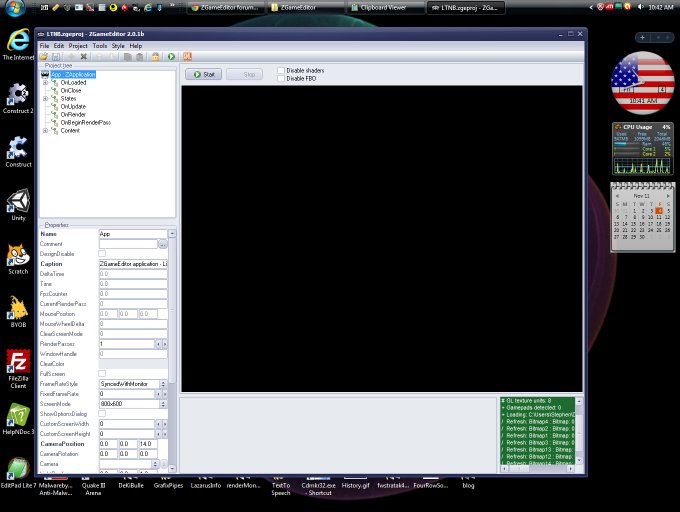Enable the Disable shaders checkbox
This screenshot has height=512, width=680.
(x=281, y=70)
